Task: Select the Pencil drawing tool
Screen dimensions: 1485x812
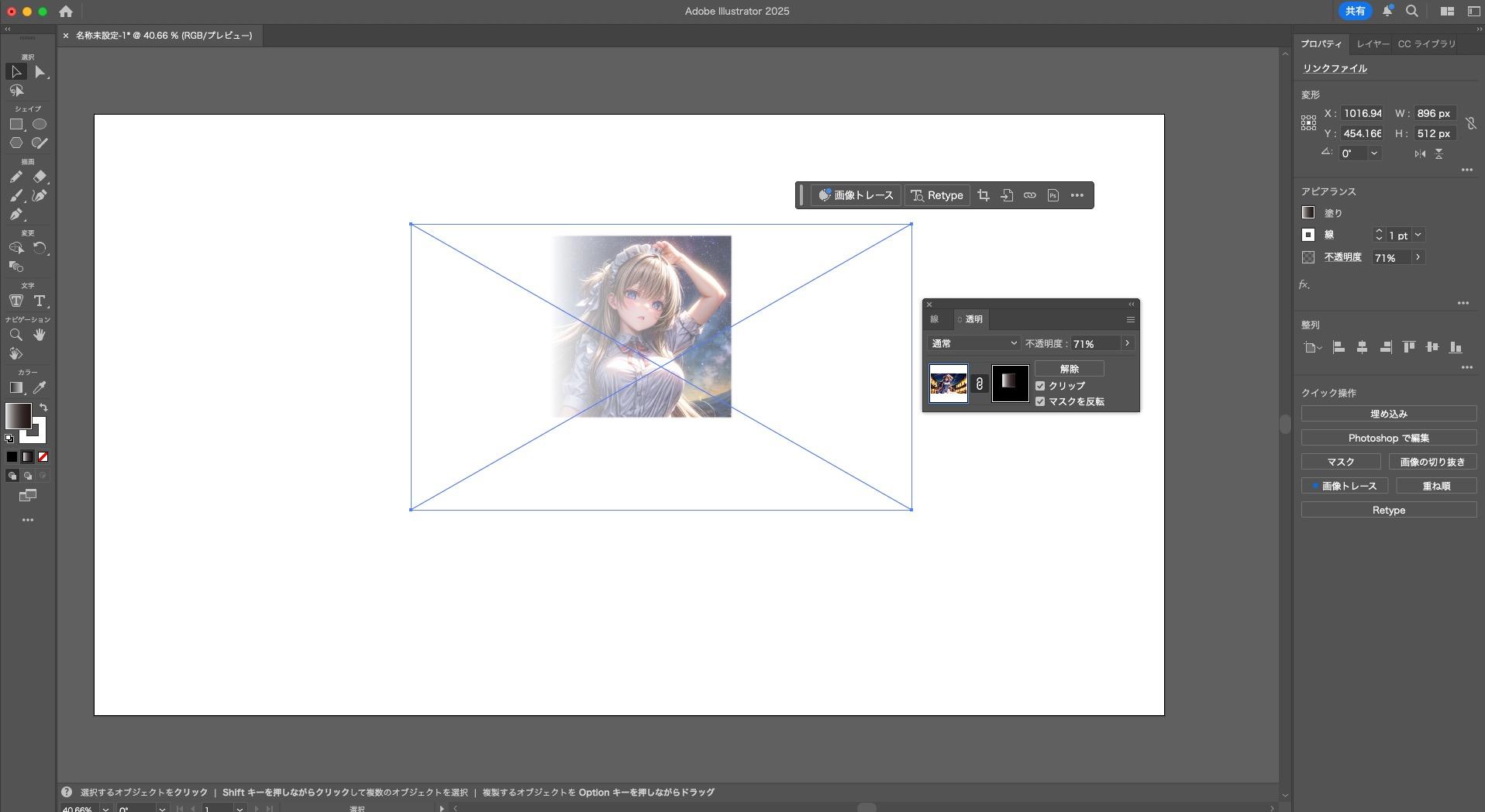Action: (16, 177)
